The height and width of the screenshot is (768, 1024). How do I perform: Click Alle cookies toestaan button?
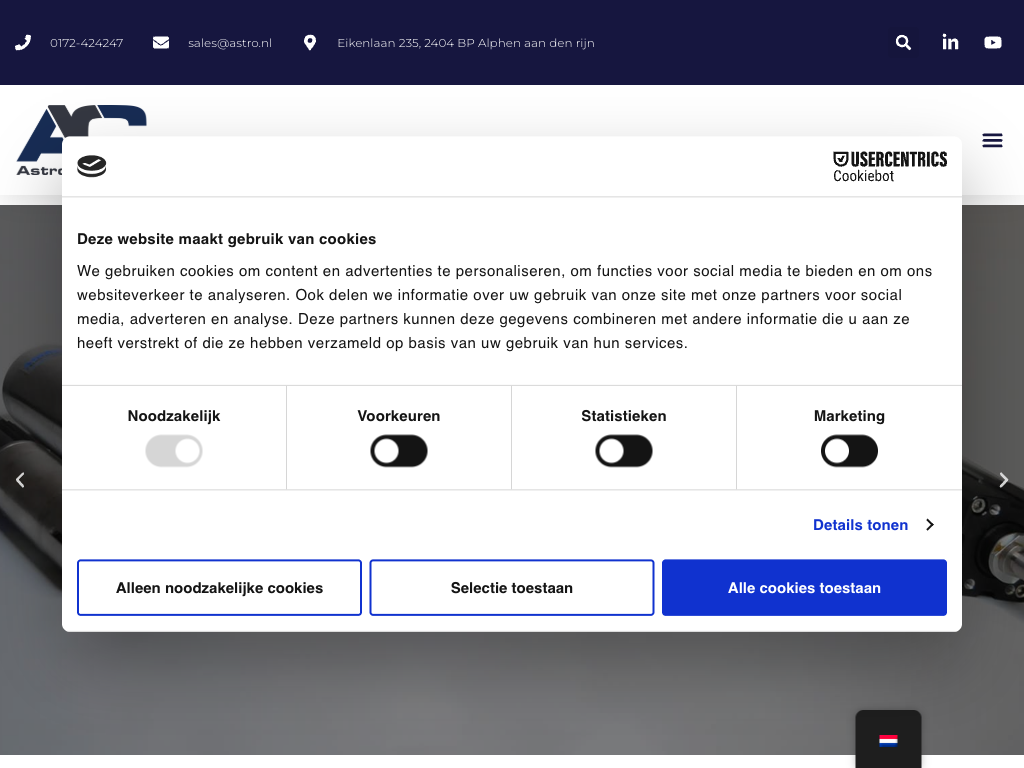coord(804,588)
